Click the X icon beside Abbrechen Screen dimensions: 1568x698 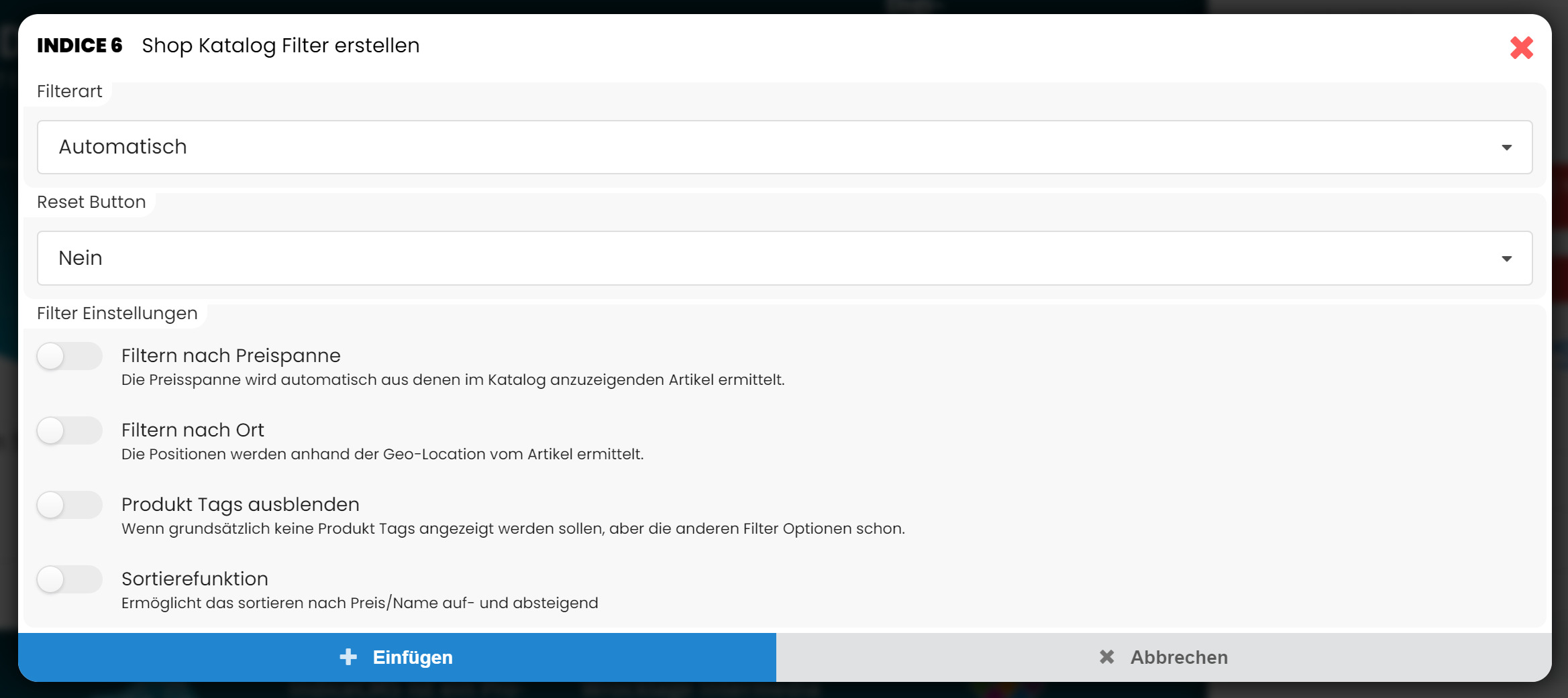(x=1106, y=657)
